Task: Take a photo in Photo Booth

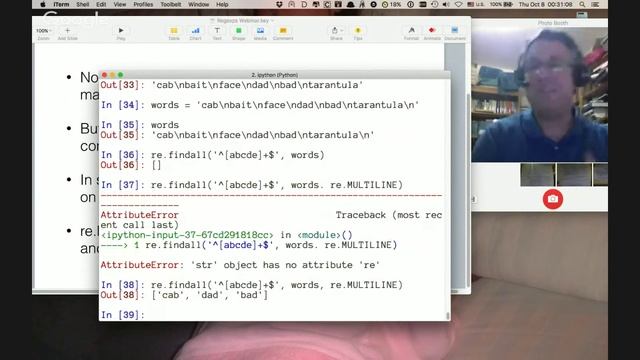Action: (553, 199)
